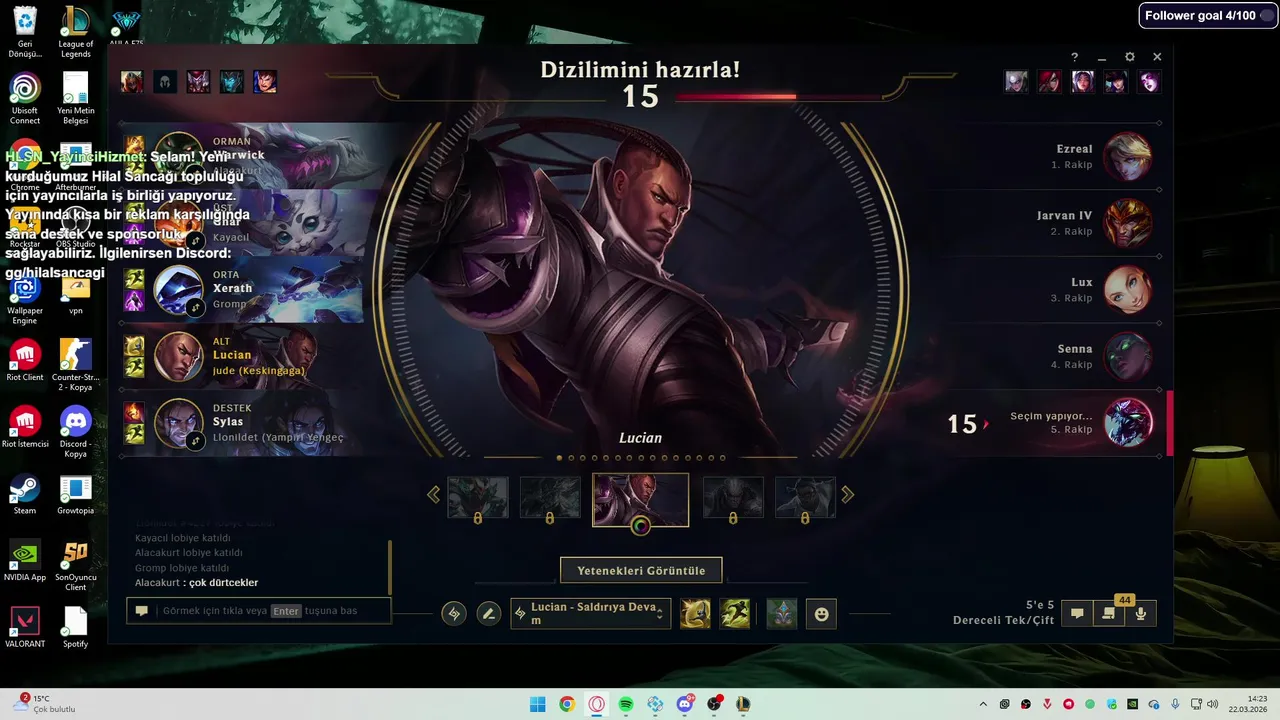Click Senna enemy portrait
Image resolution: width=1280 pixels, height=720 pixels.
[x=1128, y=357]
